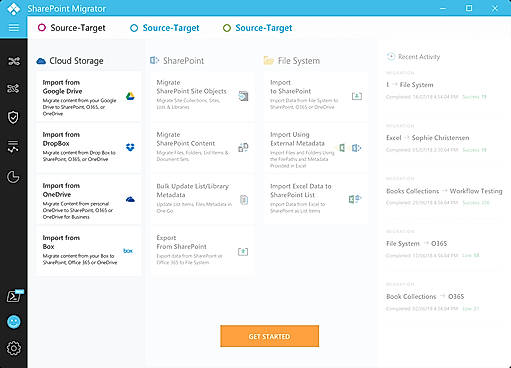Click the Recent Activity clock icon
This screenshot has height=368, width=511.
click(391, 56)
